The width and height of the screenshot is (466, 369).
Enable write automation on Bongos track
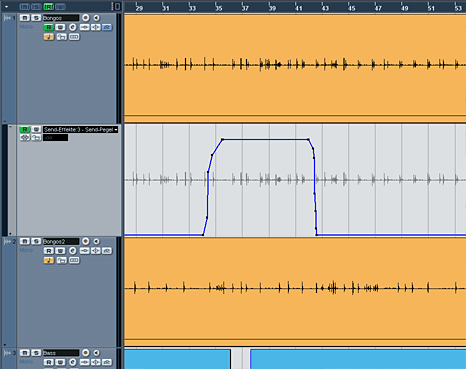click(60, 27)
